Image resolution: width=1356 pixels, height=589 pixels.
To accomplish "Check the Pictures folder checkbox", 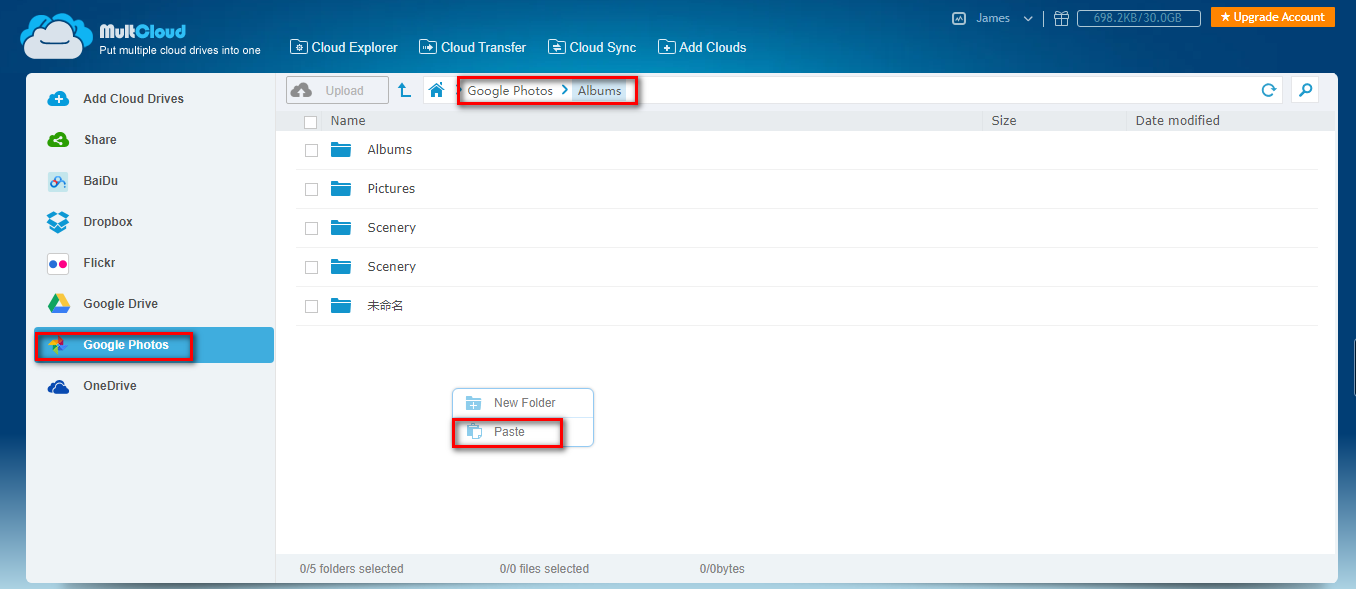I will pyautogui.click(x=311, y=189).
